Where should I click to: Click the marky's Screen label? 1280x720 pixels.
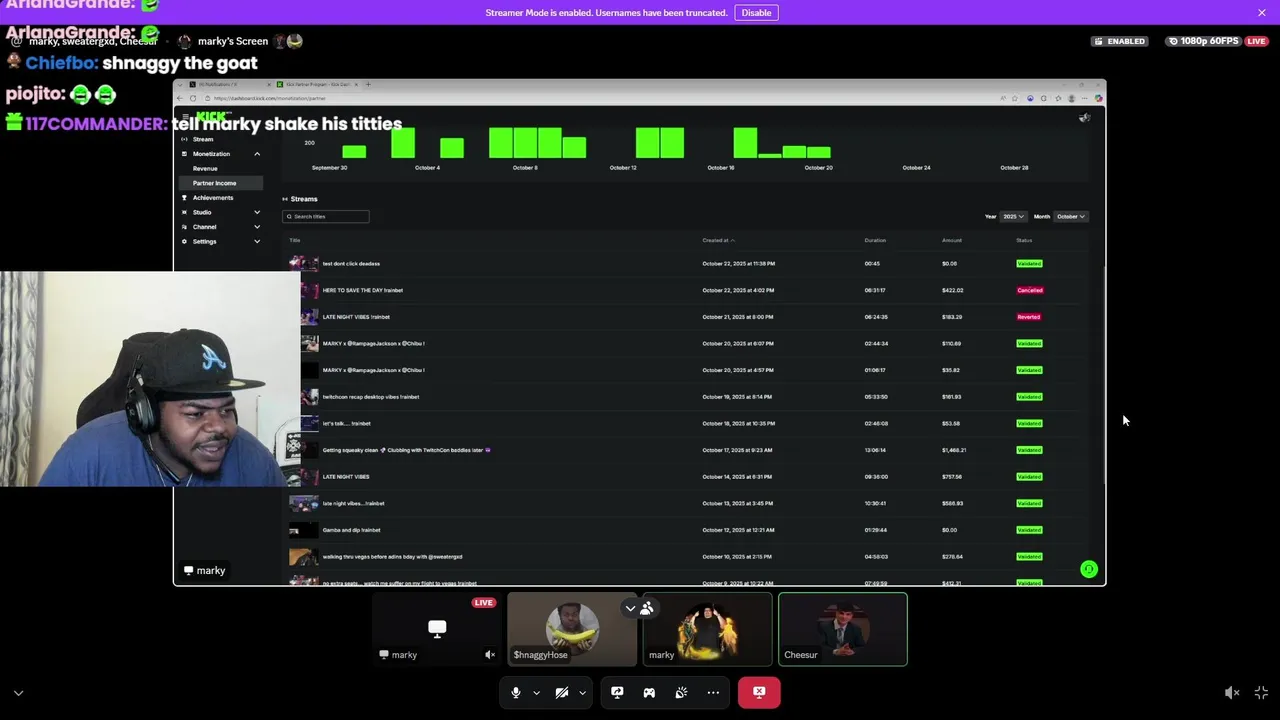pyautogui.click(x=233, y=41)
